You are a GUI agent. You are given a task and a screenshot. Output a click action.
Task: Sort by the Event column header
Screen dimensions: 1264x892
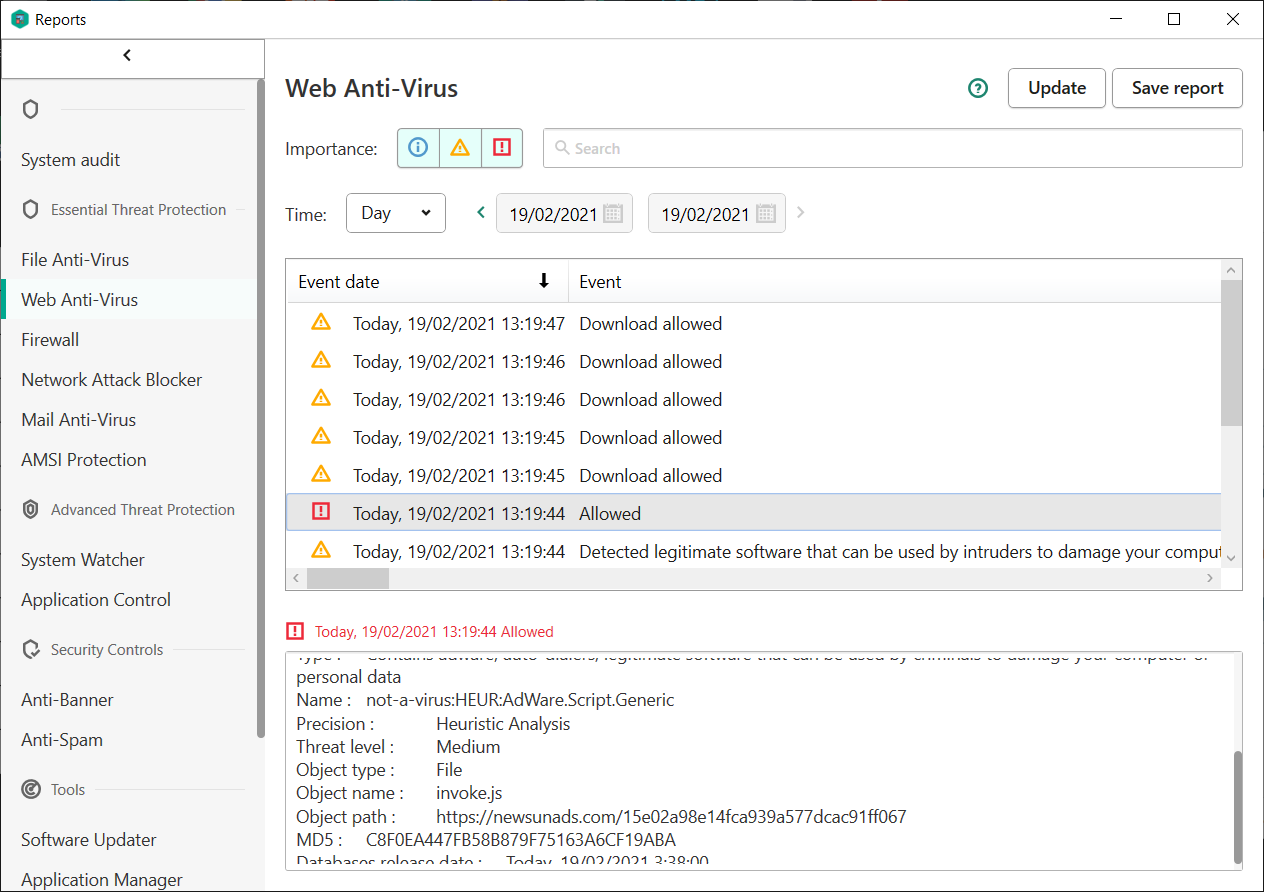click(894, 282)
